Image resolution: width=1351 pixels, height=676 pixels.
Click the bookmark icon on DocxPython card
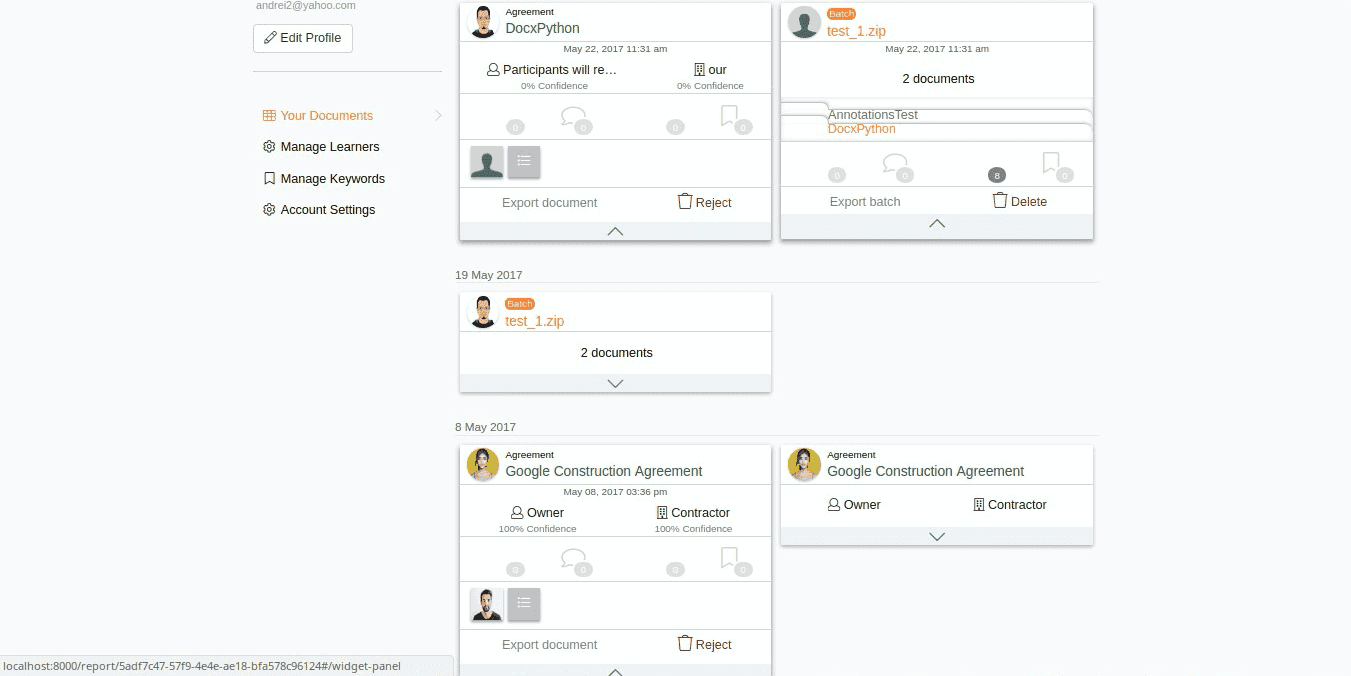click(x=729, y=116)
